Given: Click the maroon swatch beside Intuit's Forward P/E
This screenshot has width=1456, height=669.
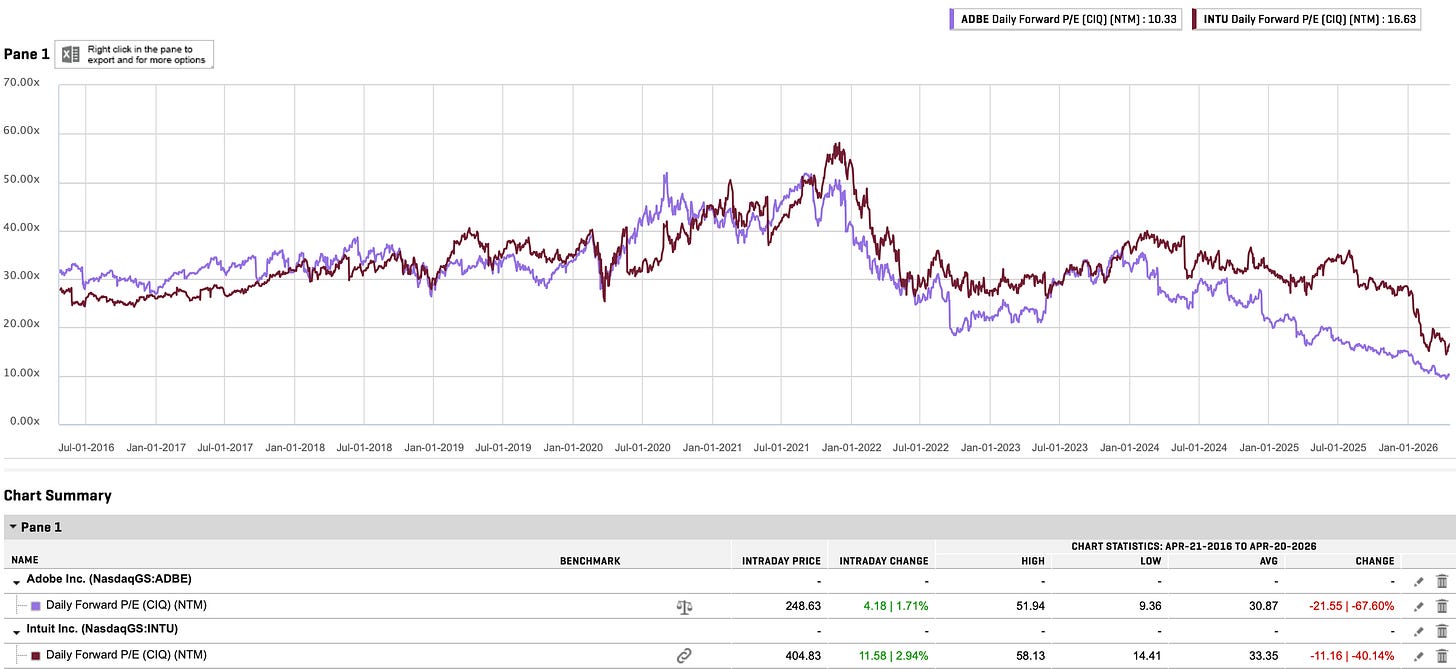Looking at the screenshot, I should point(37,655).
